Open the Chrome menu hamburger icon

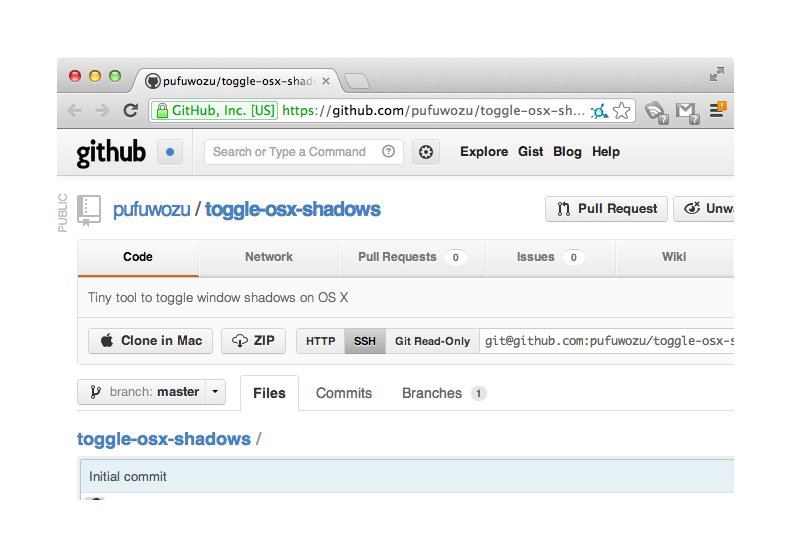(718, 109)
